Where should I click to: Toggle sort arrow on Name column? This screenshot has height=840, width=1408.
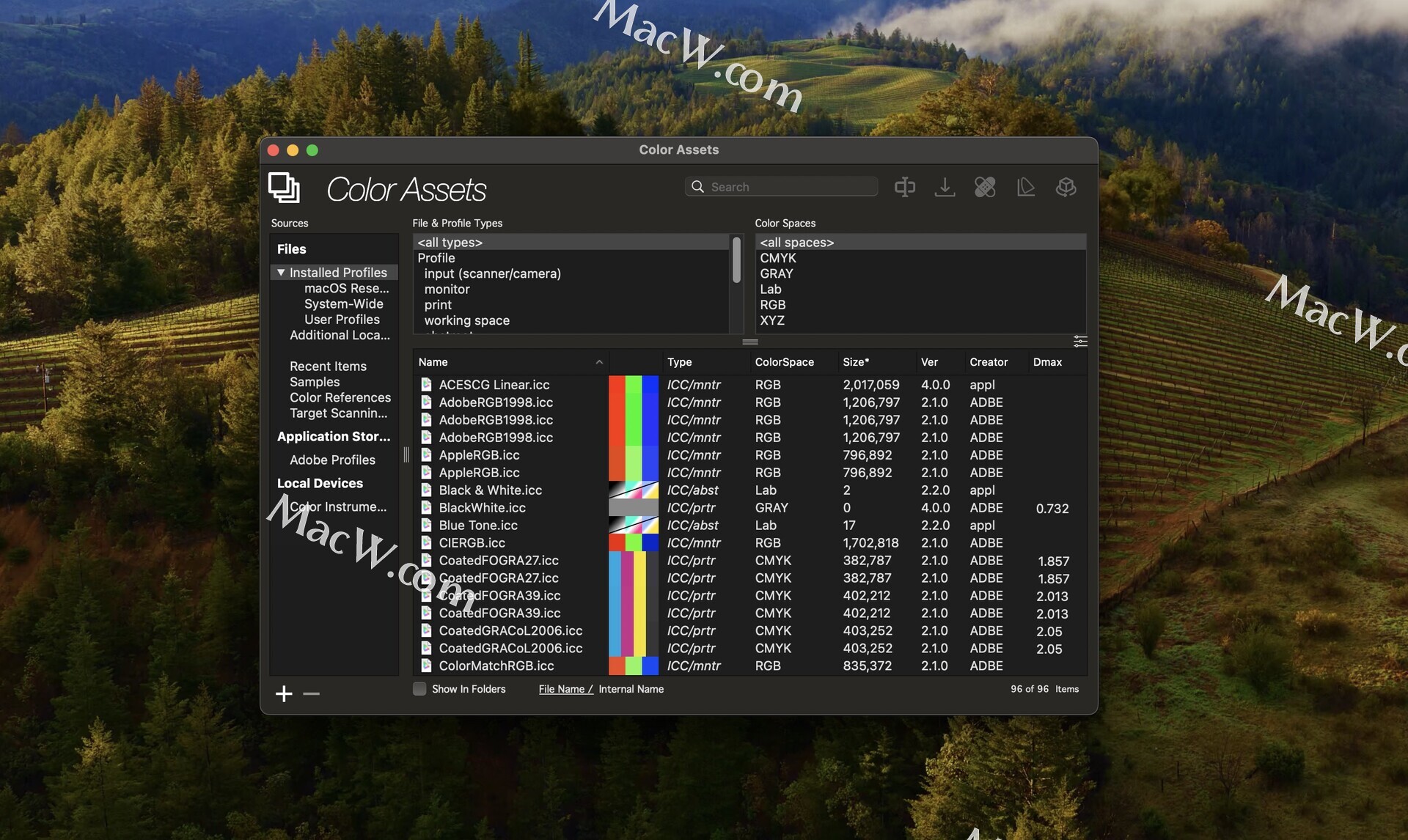click(599, 362)
